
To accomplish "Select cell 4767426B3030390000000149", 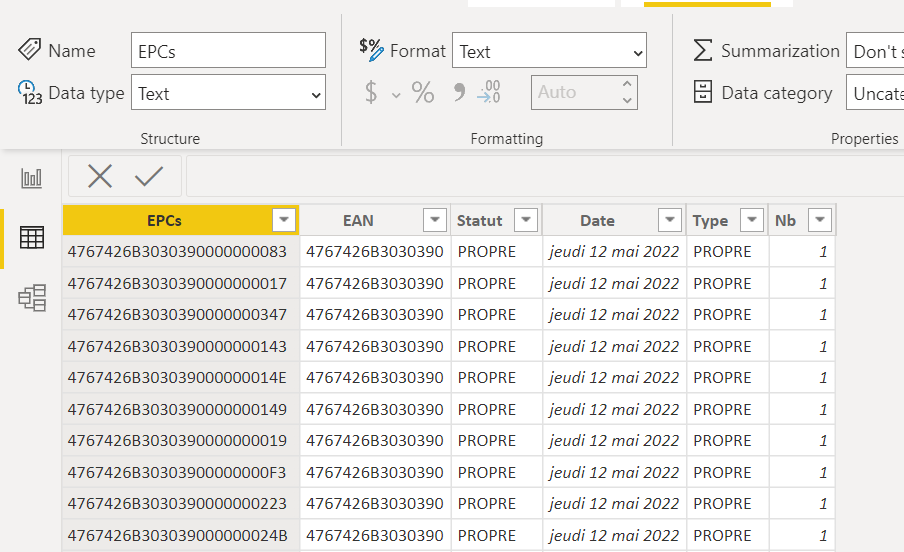I will click(x=180, y=409).
